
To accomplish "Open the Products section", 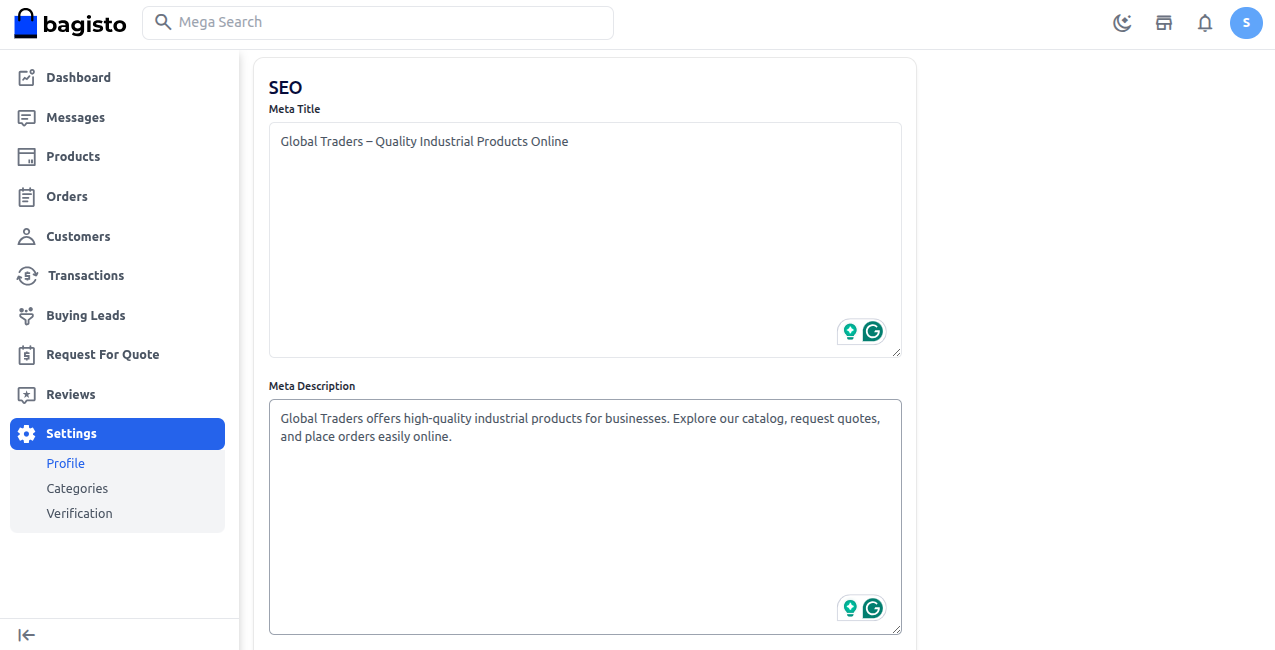I will tap(73, 157).
